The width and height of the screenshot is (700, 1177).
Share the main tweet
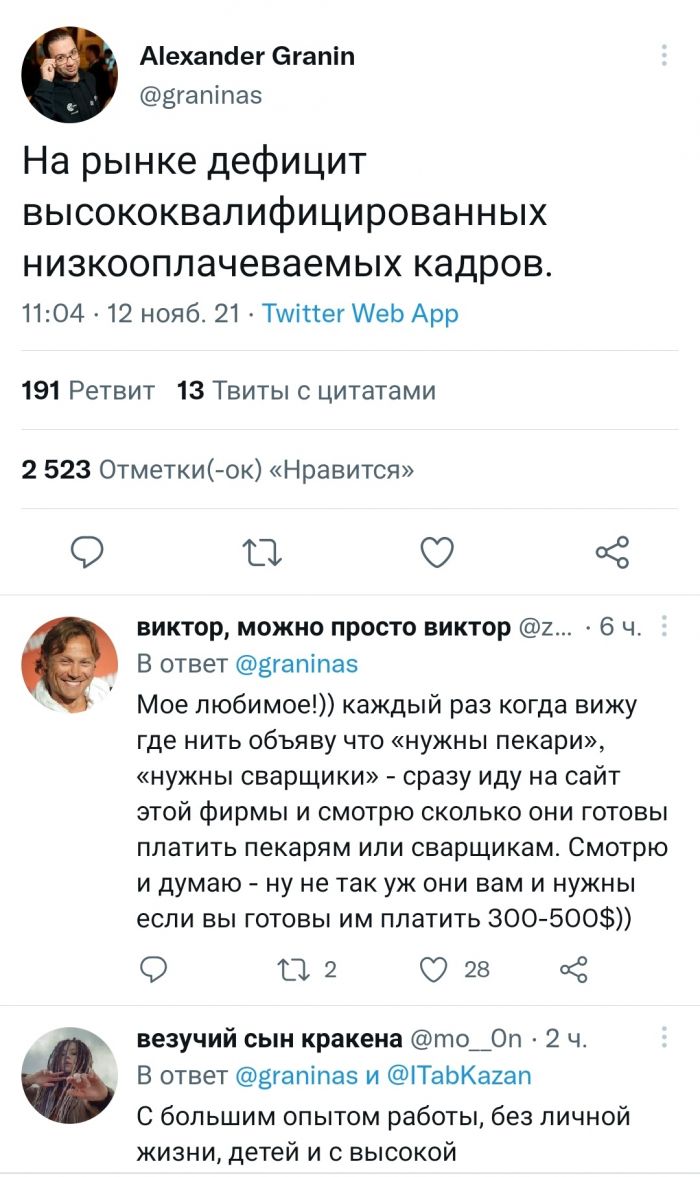pos(611,551)
